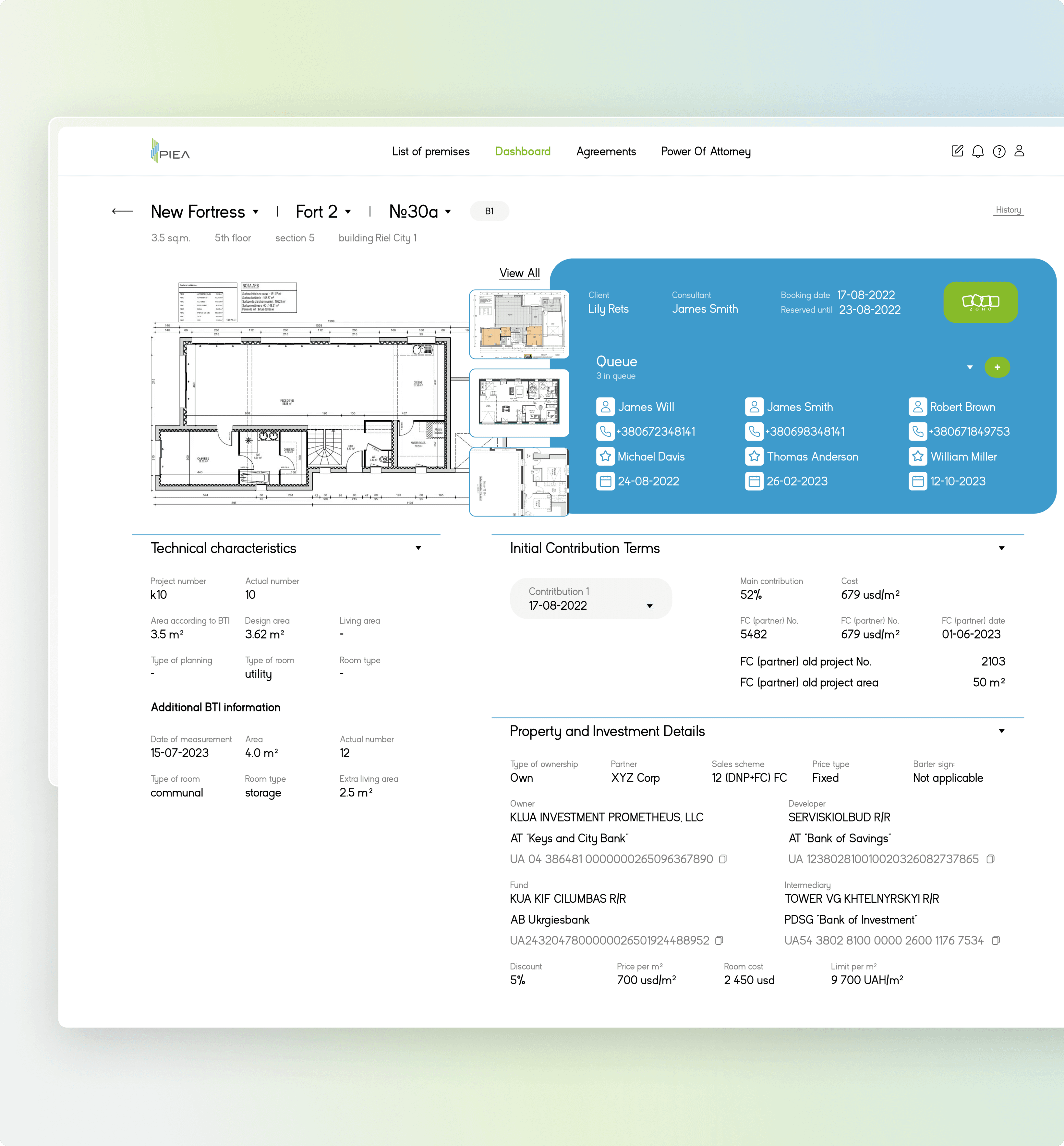Screen dimensions: 1064x1146
Task: Open the user profile icon
Action: coord(1019,151)
